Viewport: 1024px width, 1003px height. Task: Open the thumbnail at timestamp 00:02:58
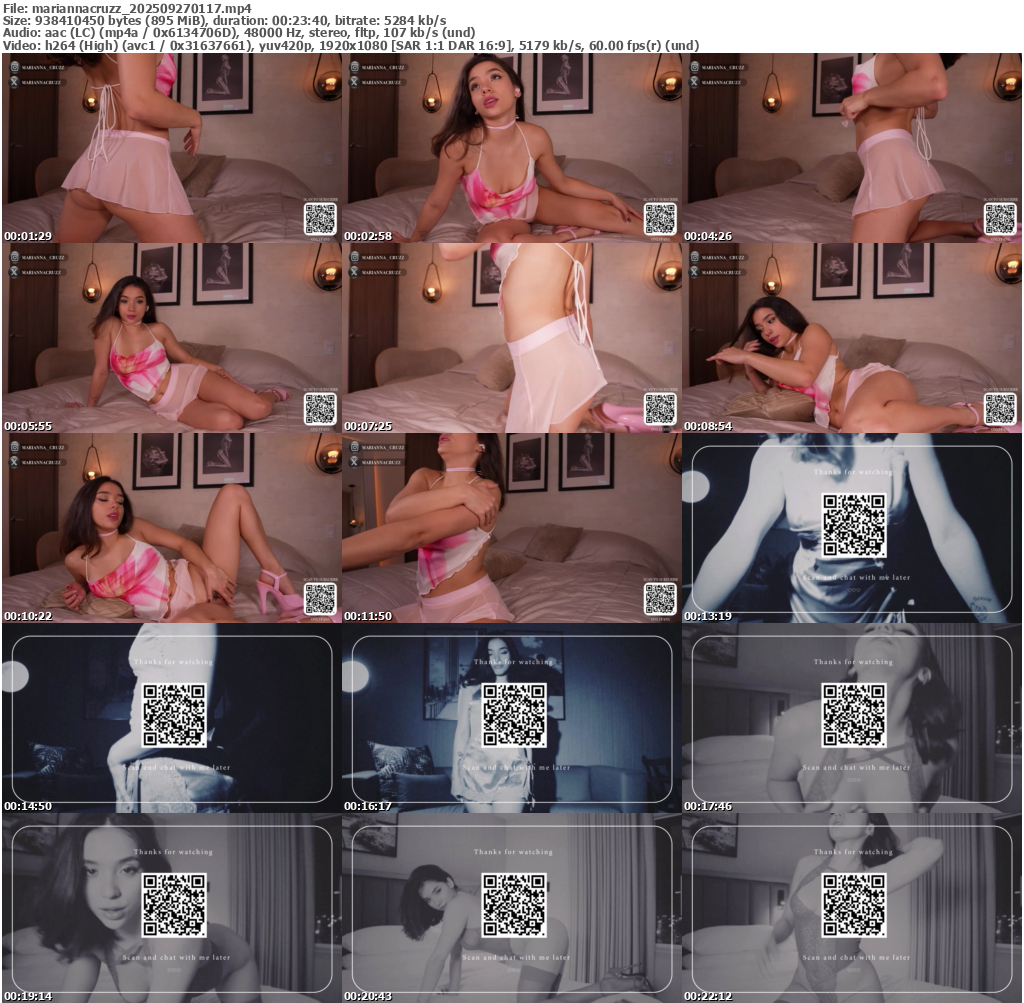point(512,147)
